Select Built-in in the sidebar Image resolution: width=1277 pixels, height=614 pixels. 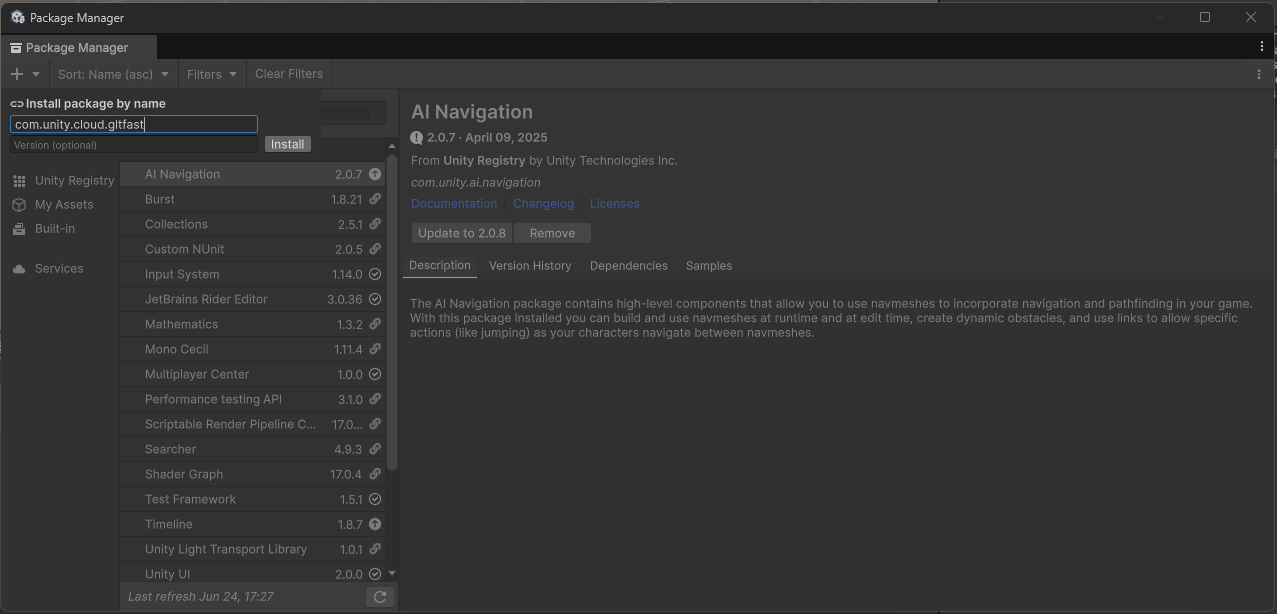(55, 229)
